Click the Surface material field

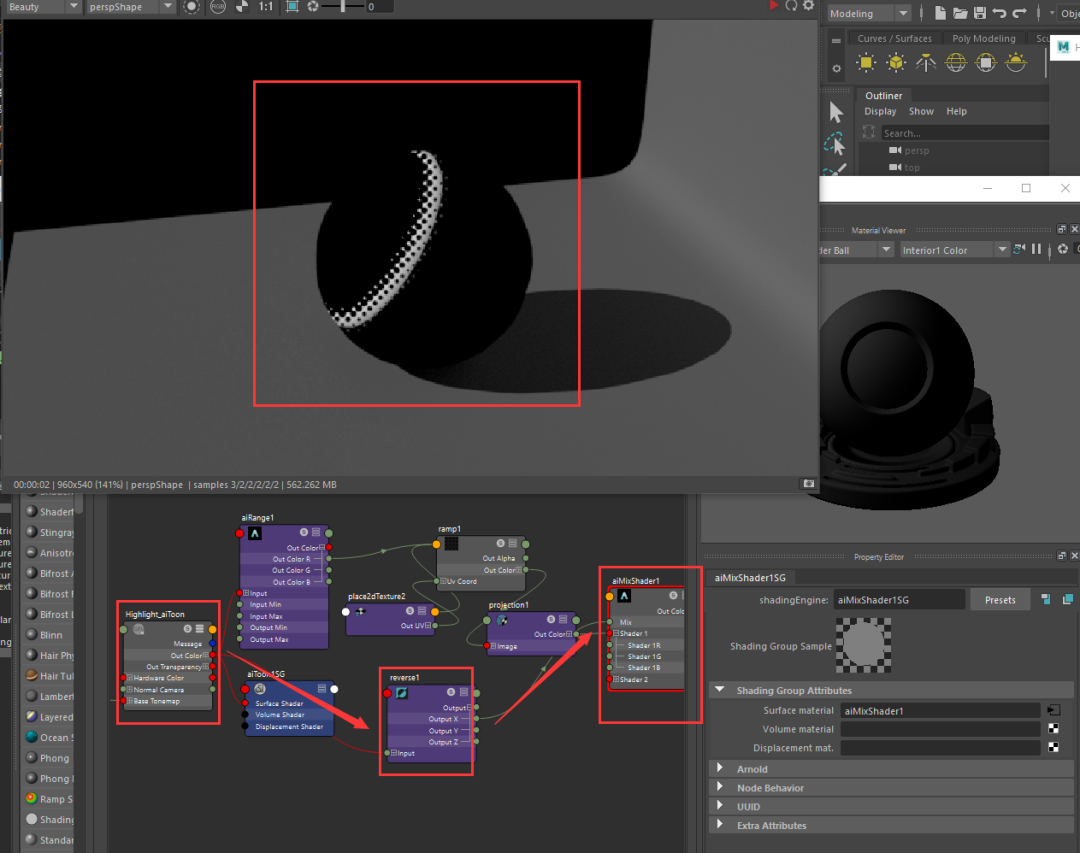pos(940,710)
